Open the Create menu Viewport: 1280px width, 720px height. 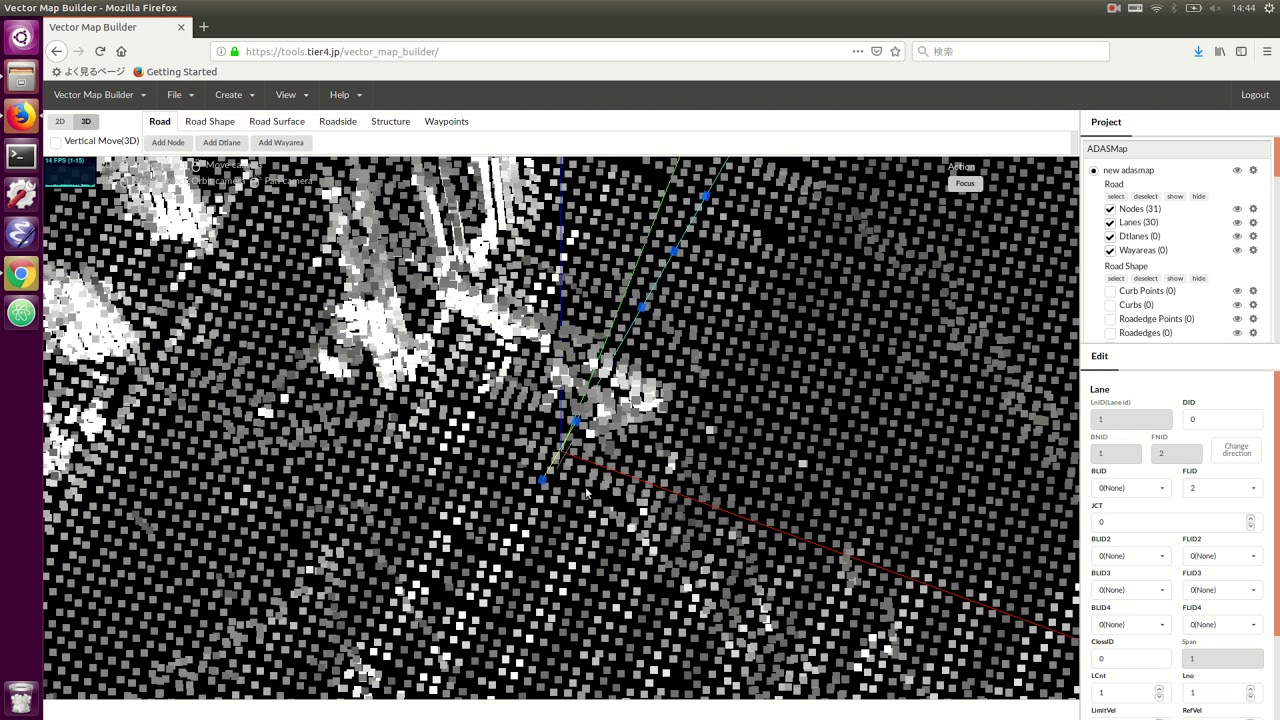point(234,95)
